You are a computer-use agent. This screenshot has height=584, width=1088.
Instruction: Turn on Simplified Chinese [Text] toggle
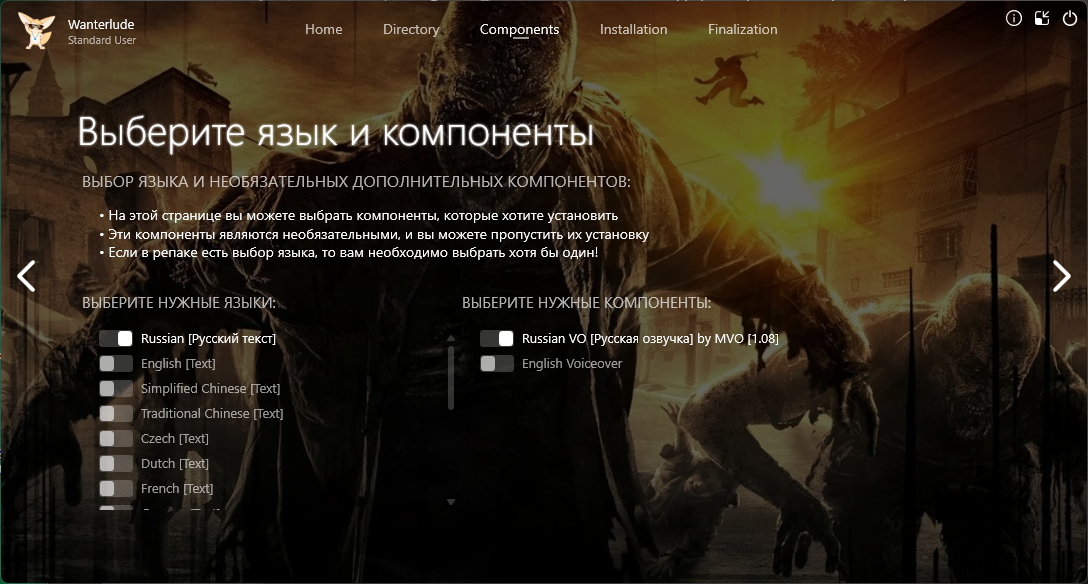click(x=116, y=388)
